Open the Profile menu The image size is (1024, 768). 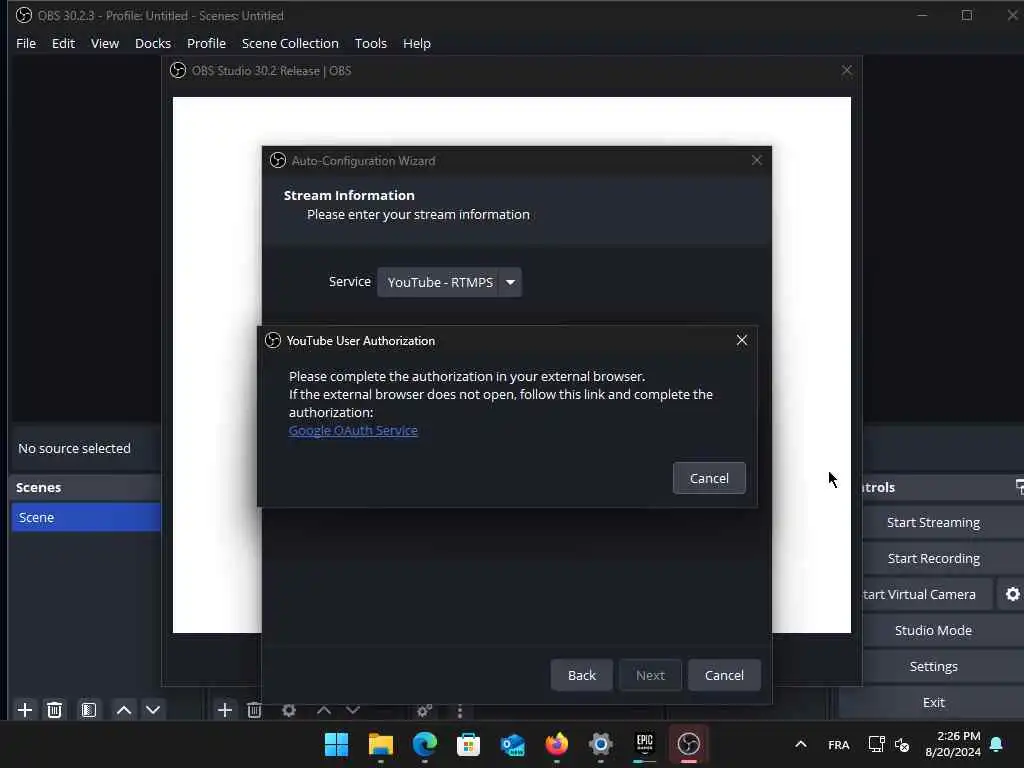pos(206,43)
